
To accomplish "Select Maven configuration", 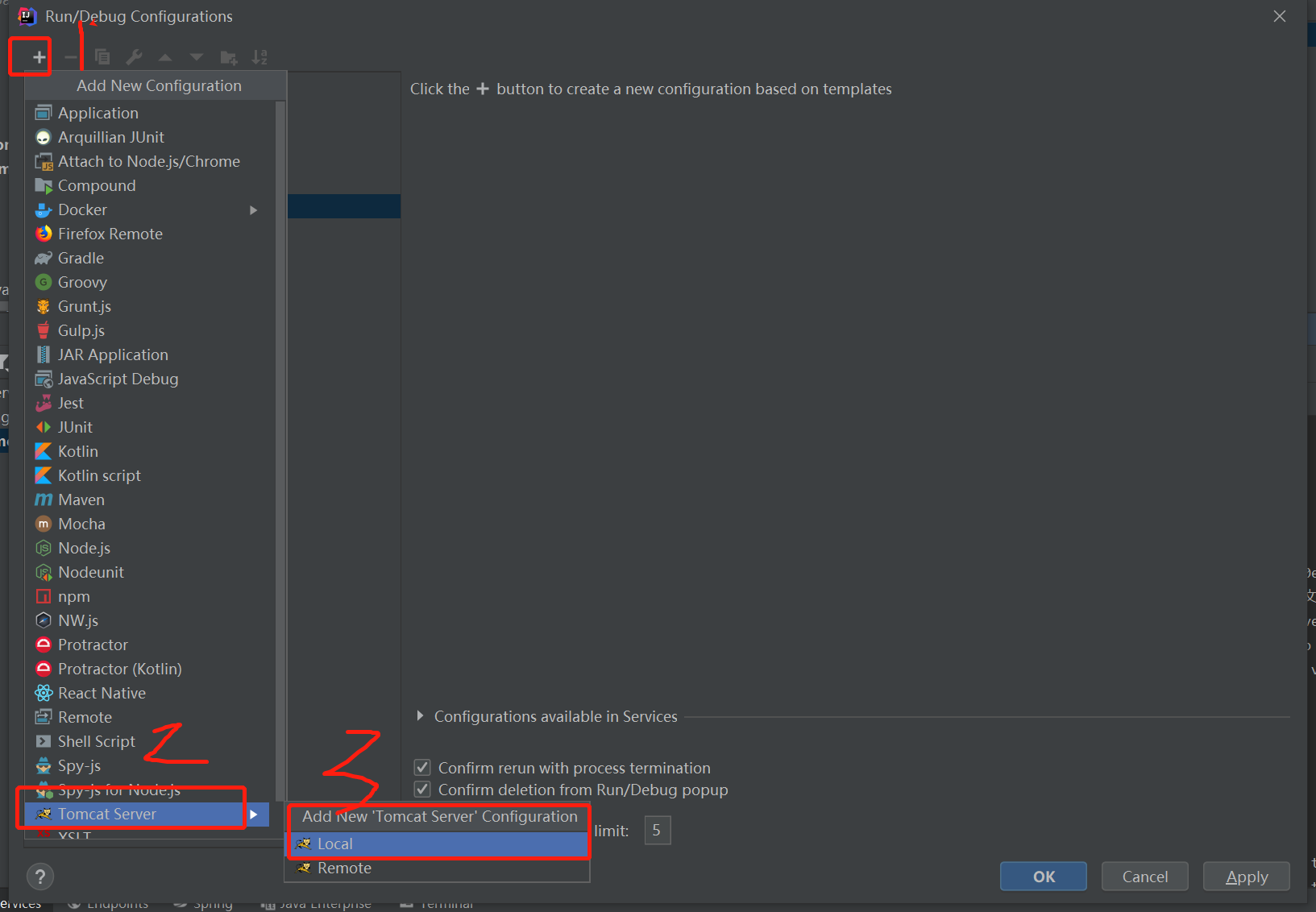I will (150, 500).
